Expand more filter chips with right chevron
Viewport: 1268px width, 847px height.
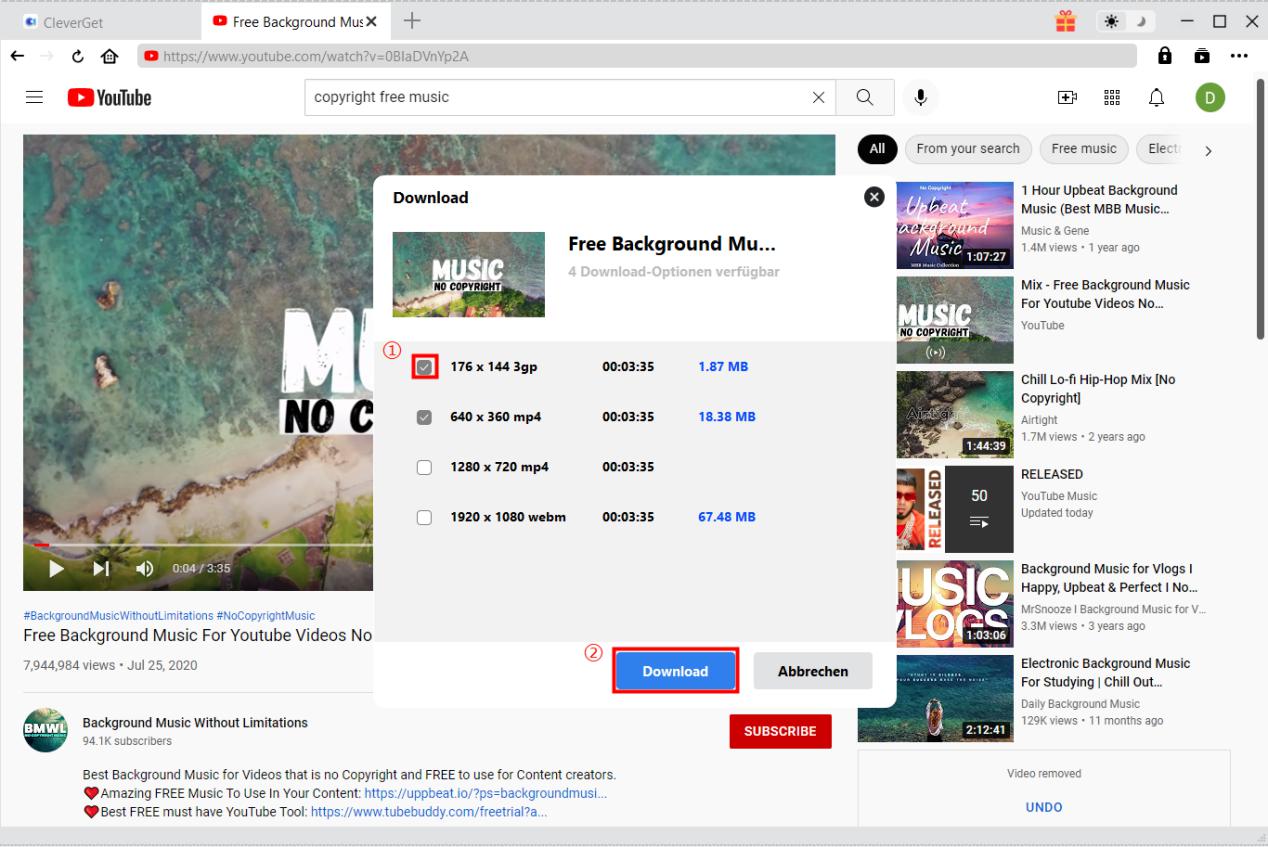pos(1208,150)
